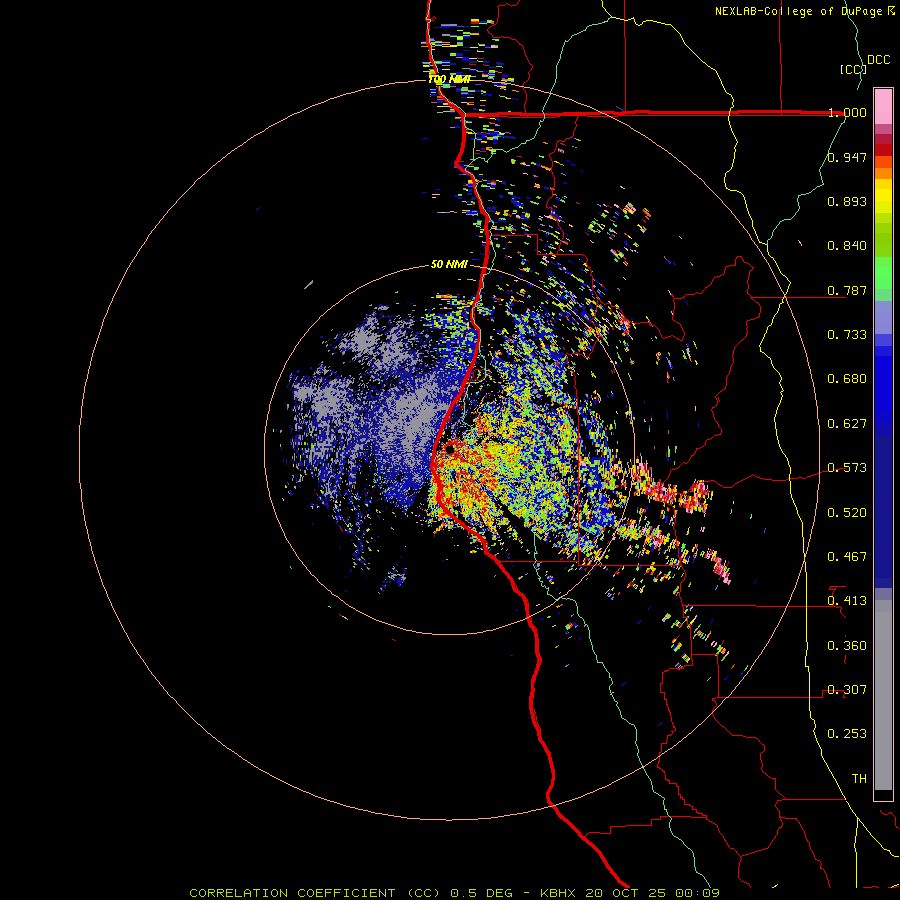Click the 0.947 scale value
This screenshot has height=900, width=900.
coord(847,157)
